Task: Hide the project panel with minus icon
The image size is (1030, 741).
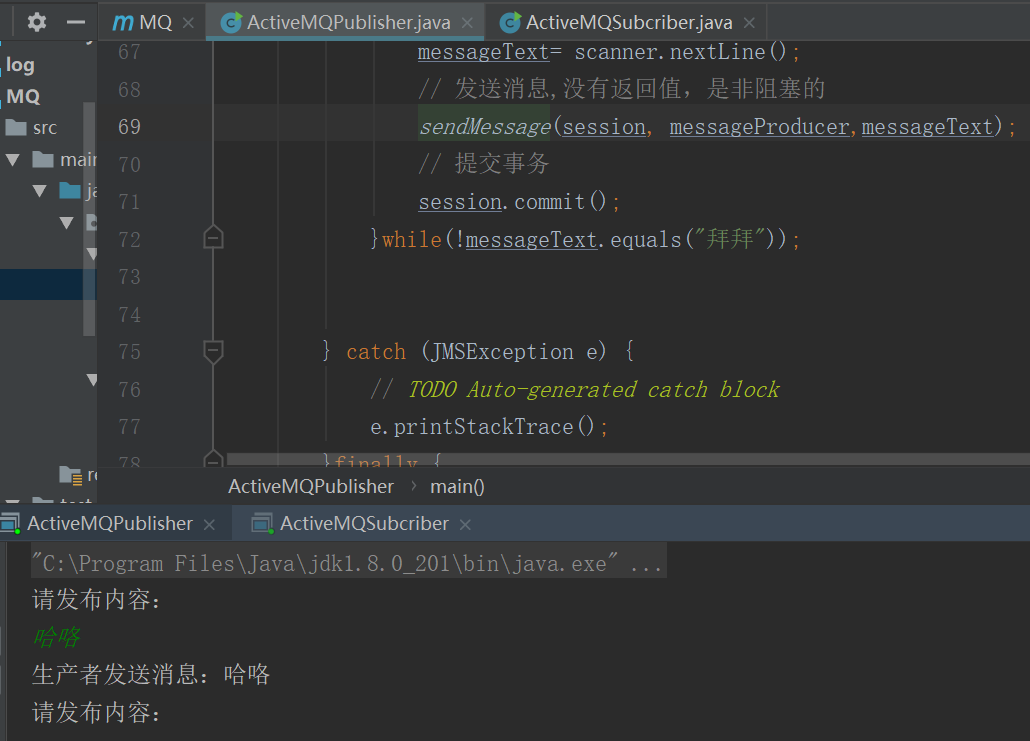Action: tap(76, 22)
